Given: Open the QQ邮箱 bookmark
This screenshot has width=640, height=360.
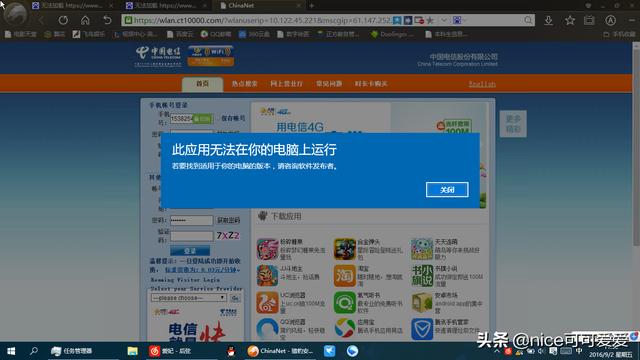Looking at the screenshot, I should point(216,34).
